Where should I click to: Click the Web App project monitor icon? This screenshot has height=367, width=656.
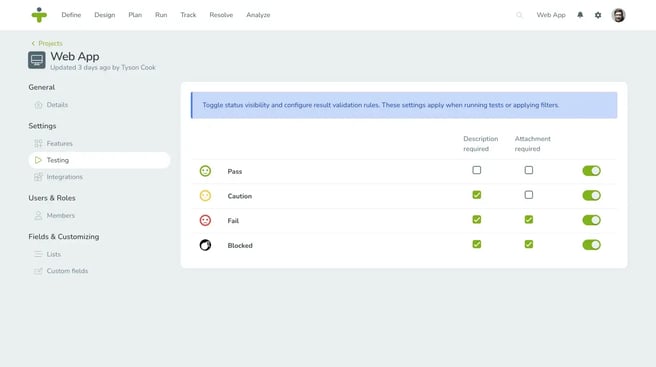click(37, 60)
